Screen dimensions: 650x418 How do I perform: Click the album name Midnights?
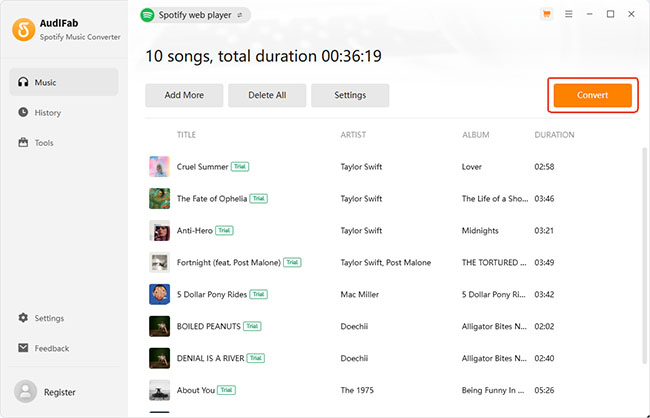pos(480,231)
